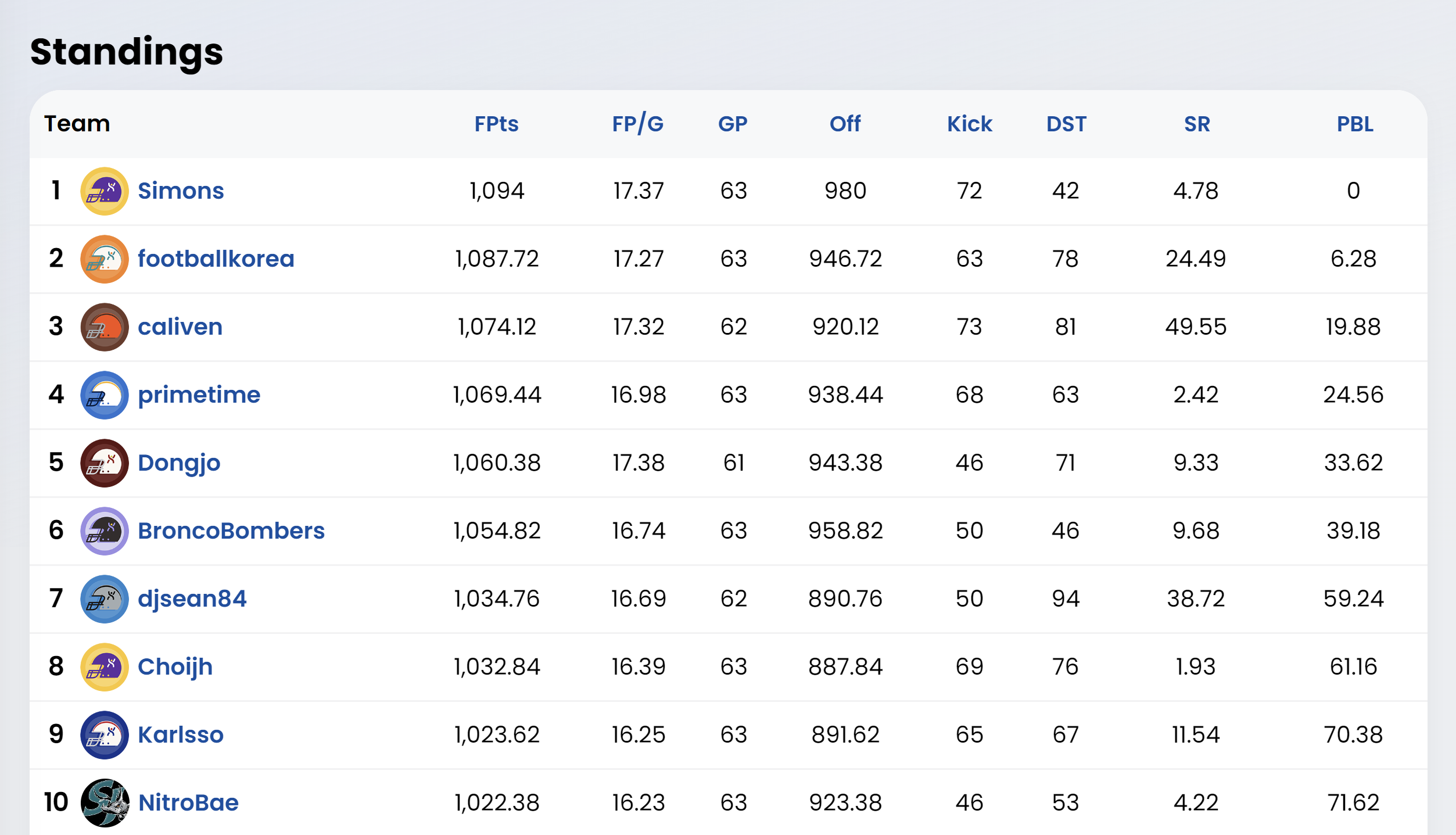This screenshot has height=835, width=1456.
Task: Click Dongjo's maroon helmet avatar
Action: tap(105, 463)
